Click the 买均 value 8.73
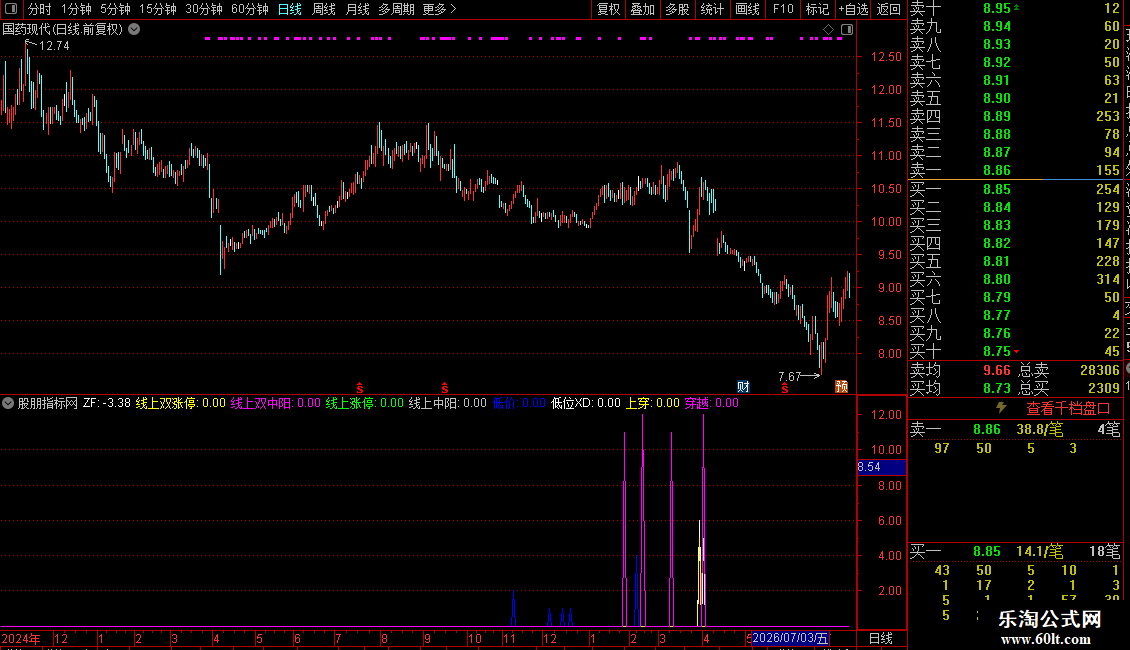1130x650 pixels. [x=997, y=388]
